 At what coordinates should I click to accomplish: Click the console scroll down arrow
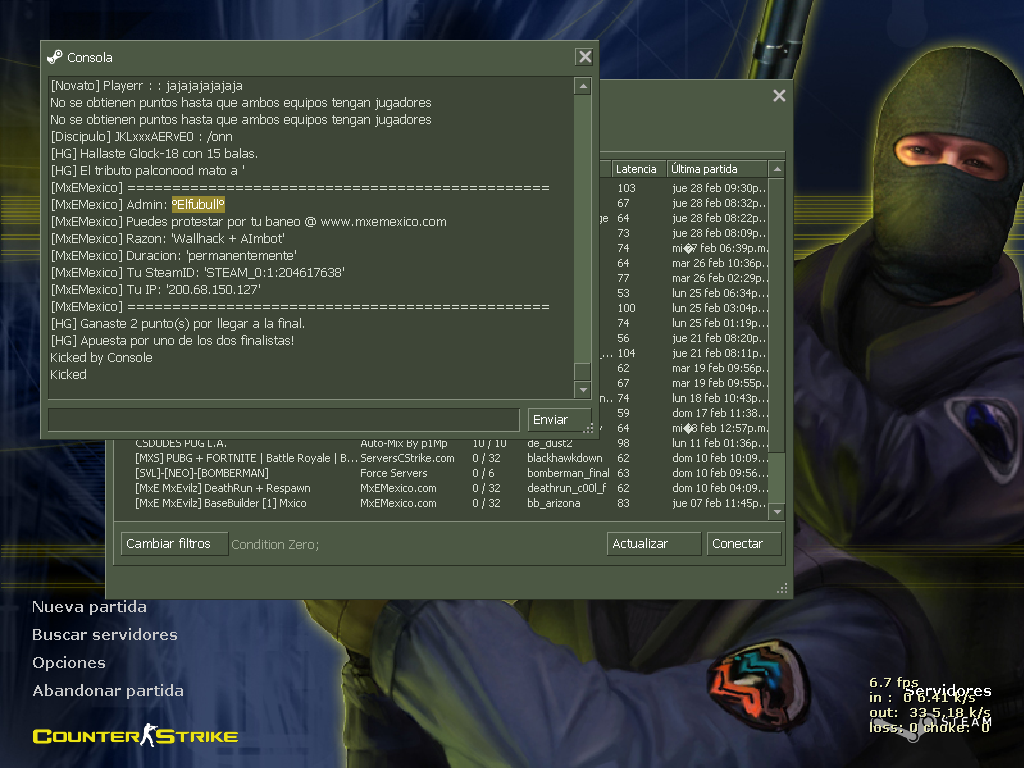583,390
